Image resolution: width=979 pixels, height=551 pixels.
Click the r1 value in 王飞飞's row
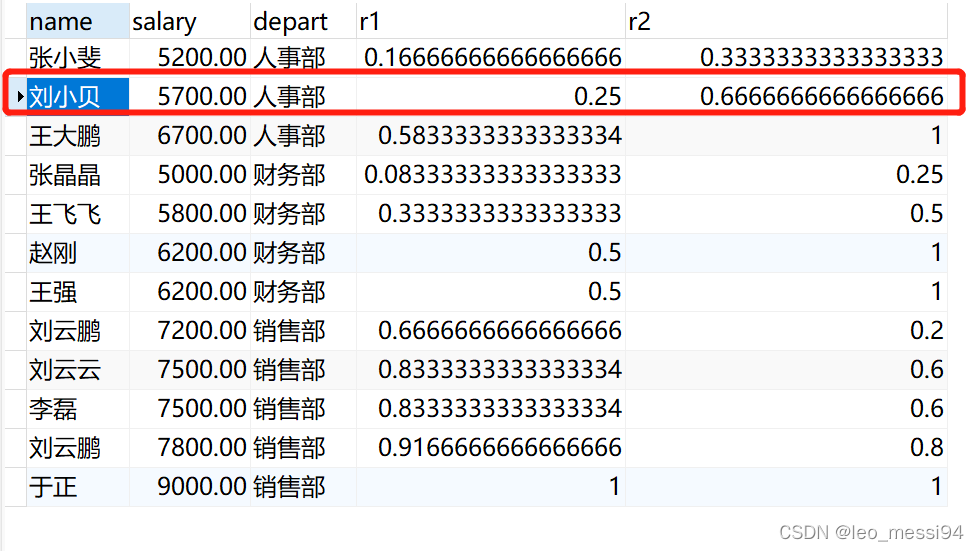[x=491, y=213]
